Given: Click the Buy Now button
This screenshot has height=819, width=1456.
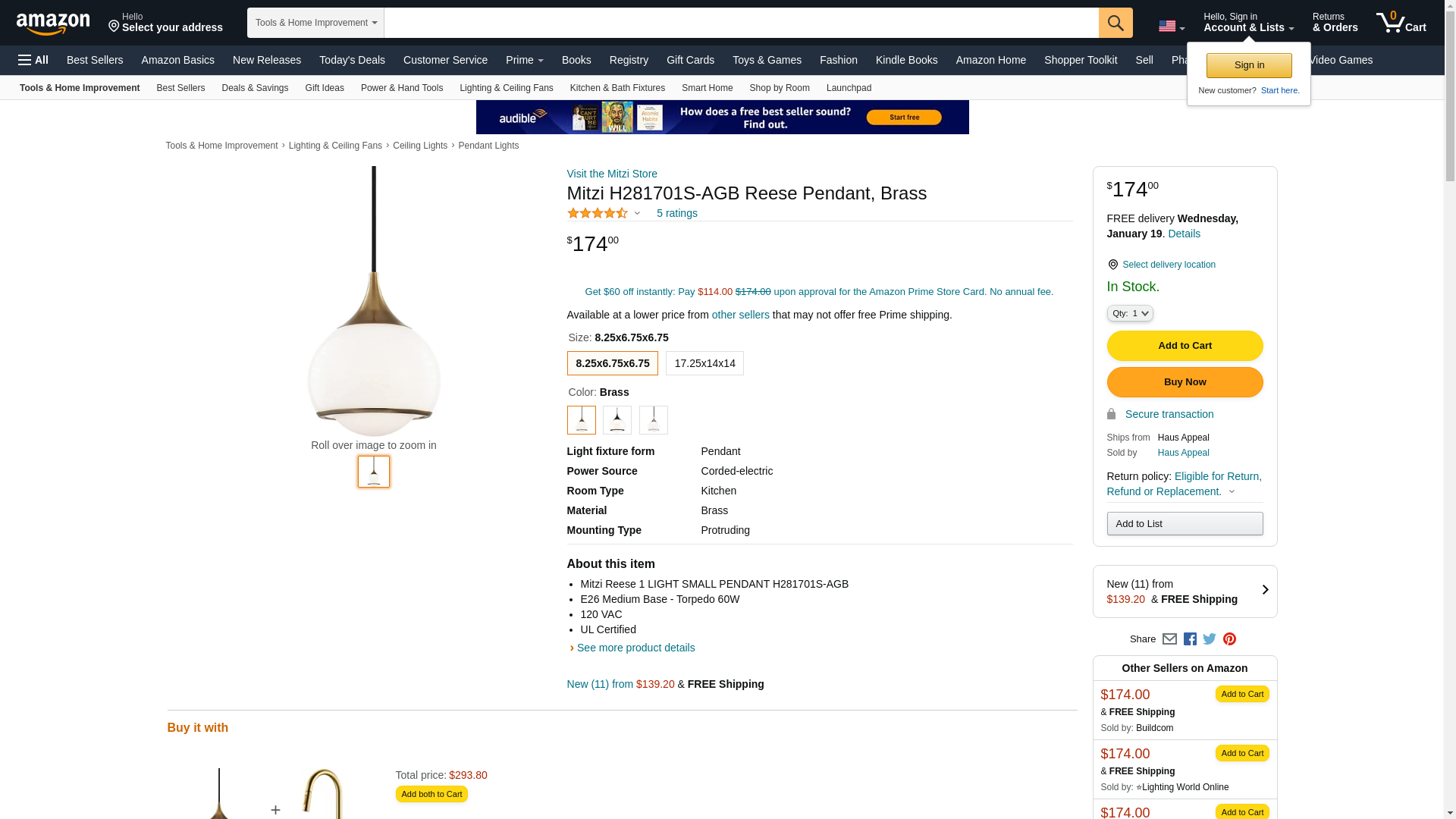Looking at the screenshot, I should click(1185, 382).
